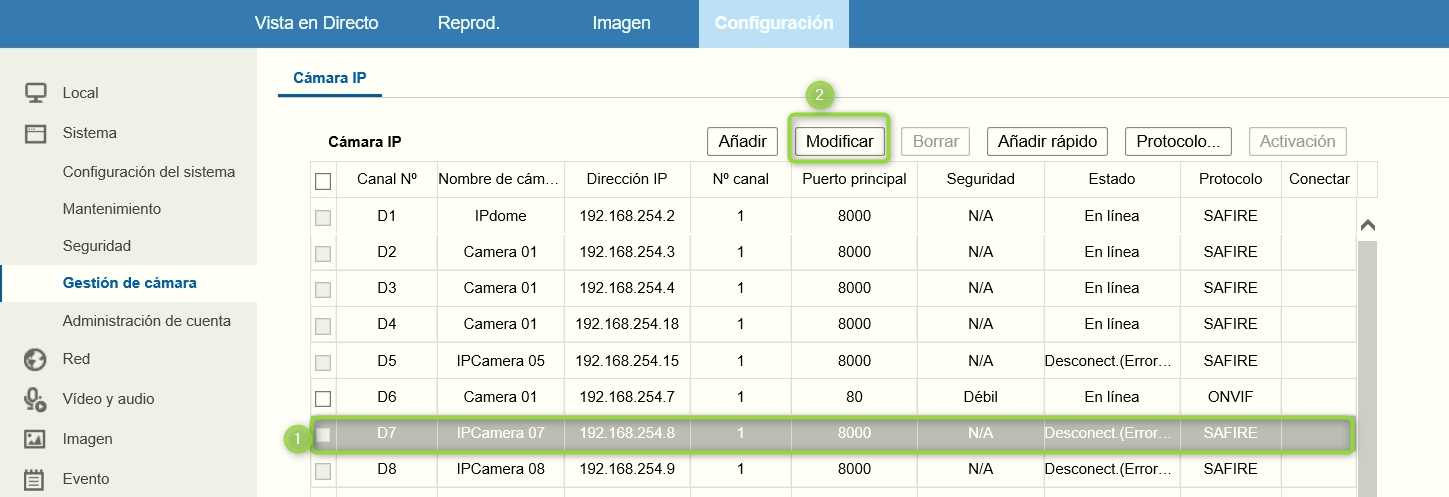Tick the checkbox for channel D1
This screenshot has width=1449, height=497.
tap(323, 217)
